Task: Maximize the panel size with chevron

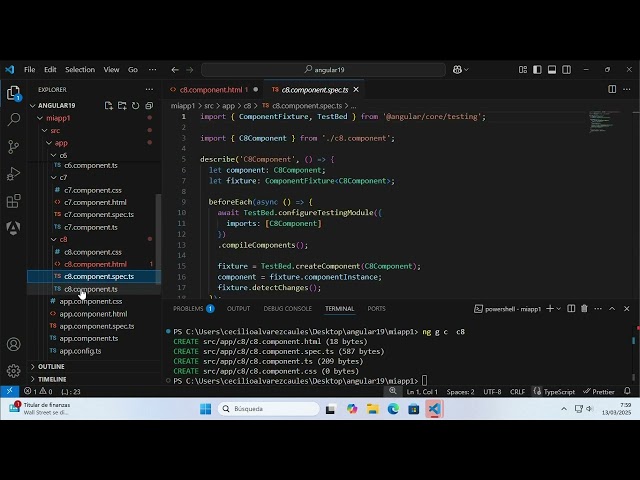Action: (x=612, y=309)
